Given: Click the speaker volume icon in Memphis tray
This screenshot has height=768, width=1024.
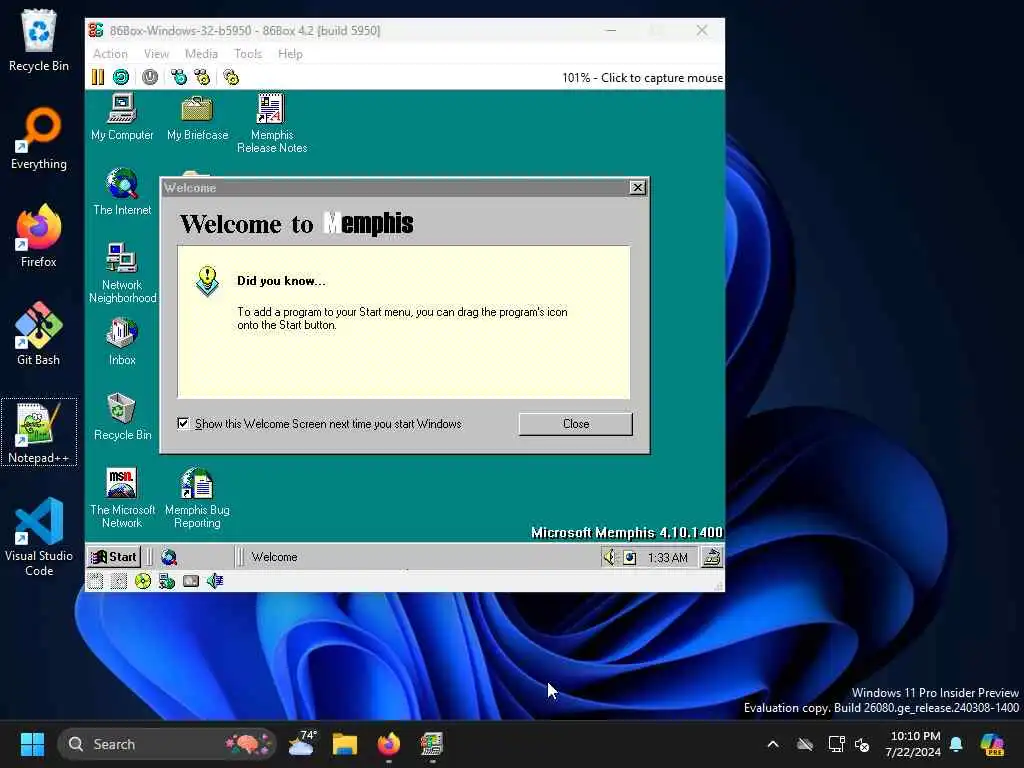Looking at the screenshot, I should click(x=609, y=557).
